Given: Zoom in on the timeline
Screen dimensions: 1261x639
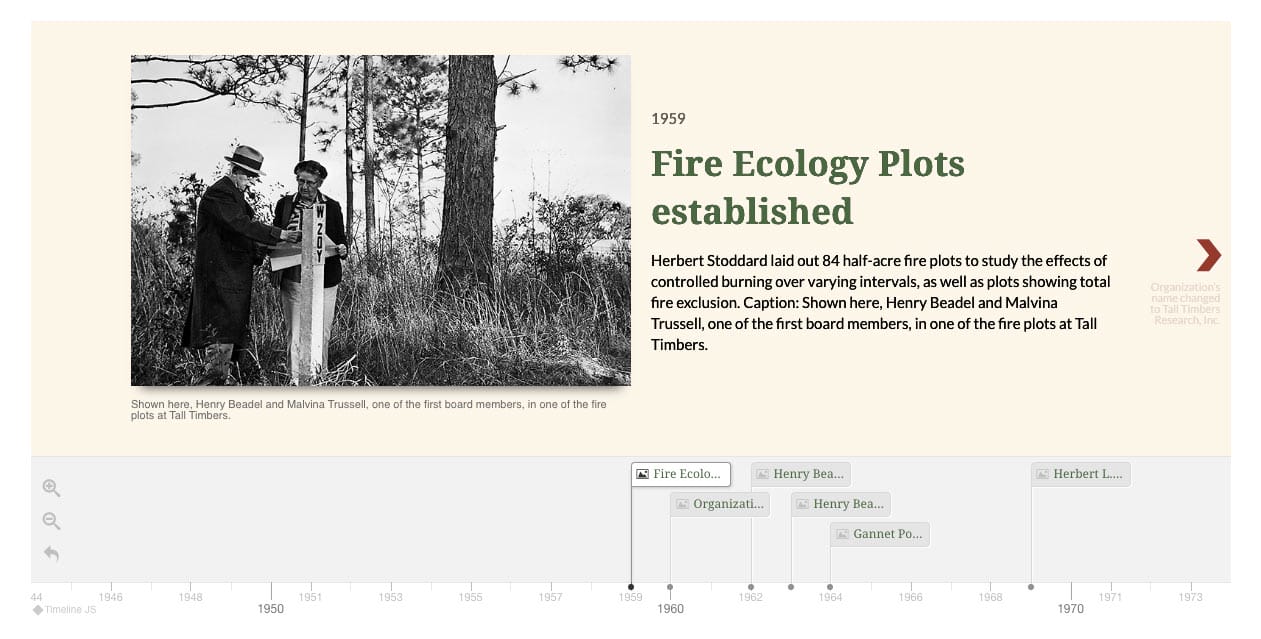Looking at the screenshot, I should [52, 488].
